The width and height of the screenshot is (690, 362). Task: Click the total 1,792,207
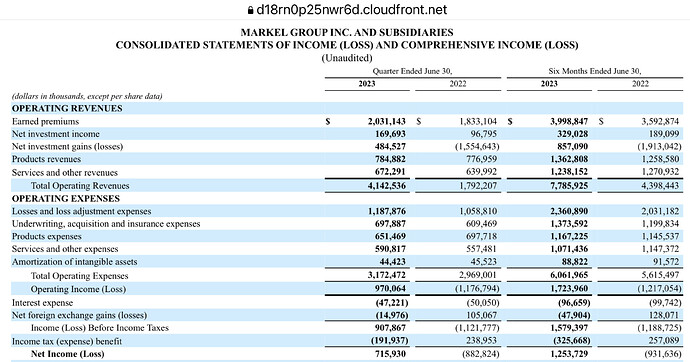click(478, 186)
